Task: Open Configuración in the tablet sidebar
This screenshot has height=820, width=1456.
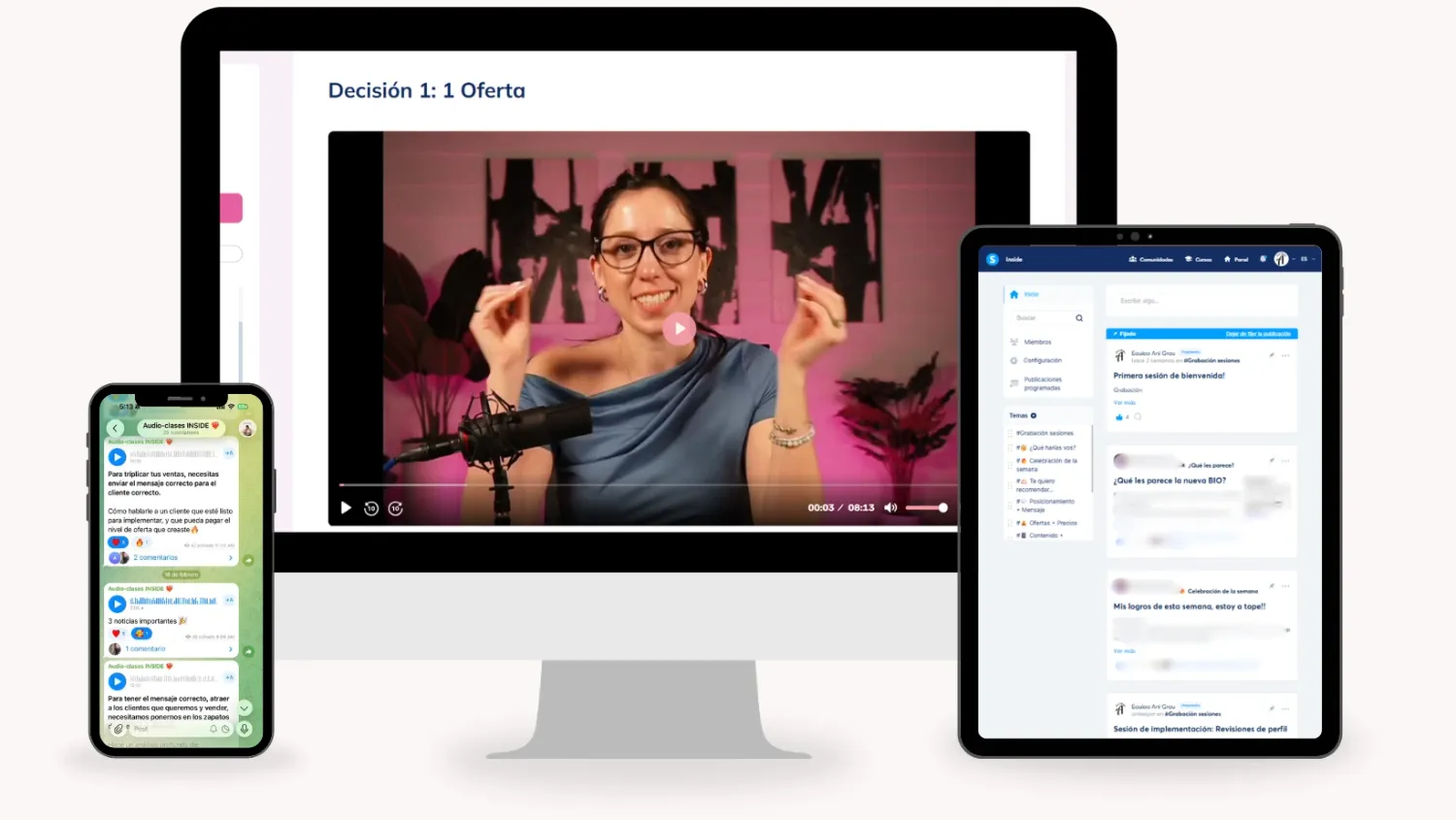Action: tap(1037, 360)
